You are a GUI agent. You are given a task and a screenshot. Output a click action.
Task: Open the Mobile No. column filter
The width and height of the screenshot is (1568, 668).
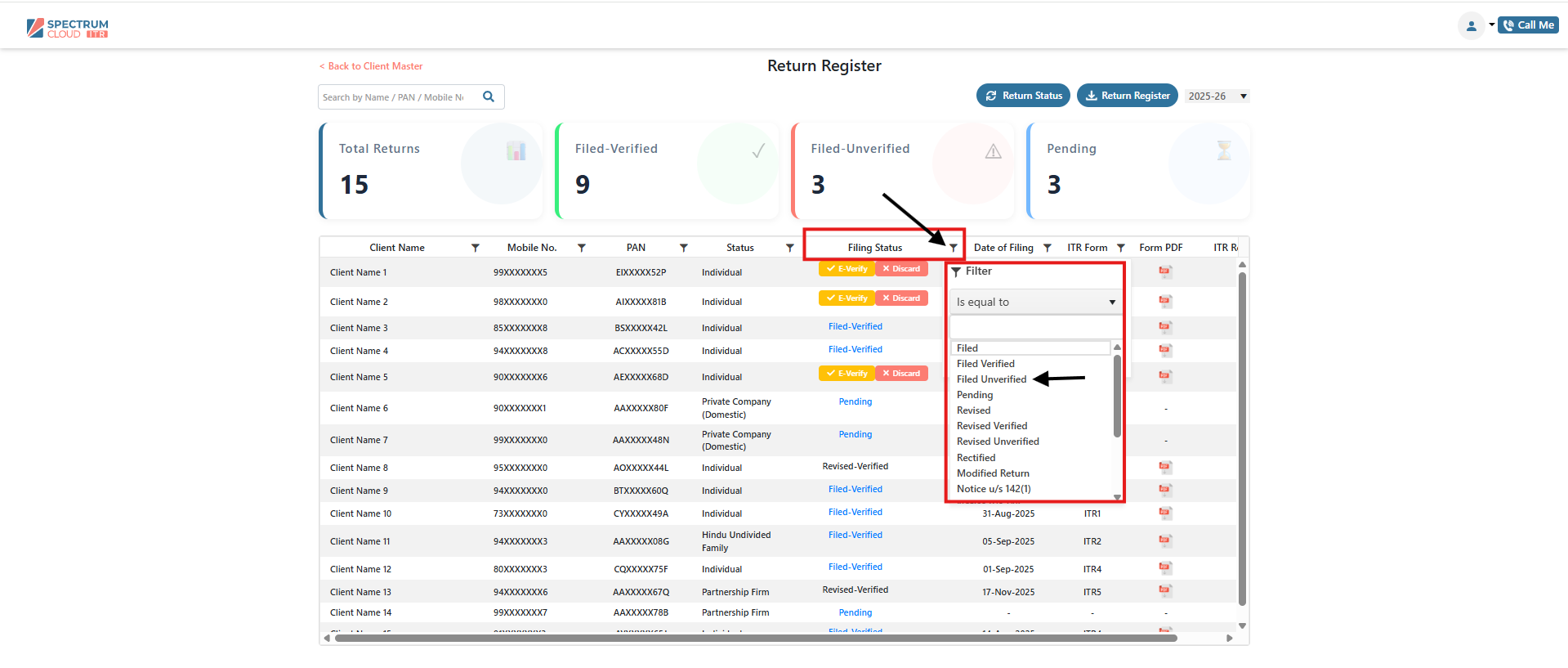pos(581,248)
